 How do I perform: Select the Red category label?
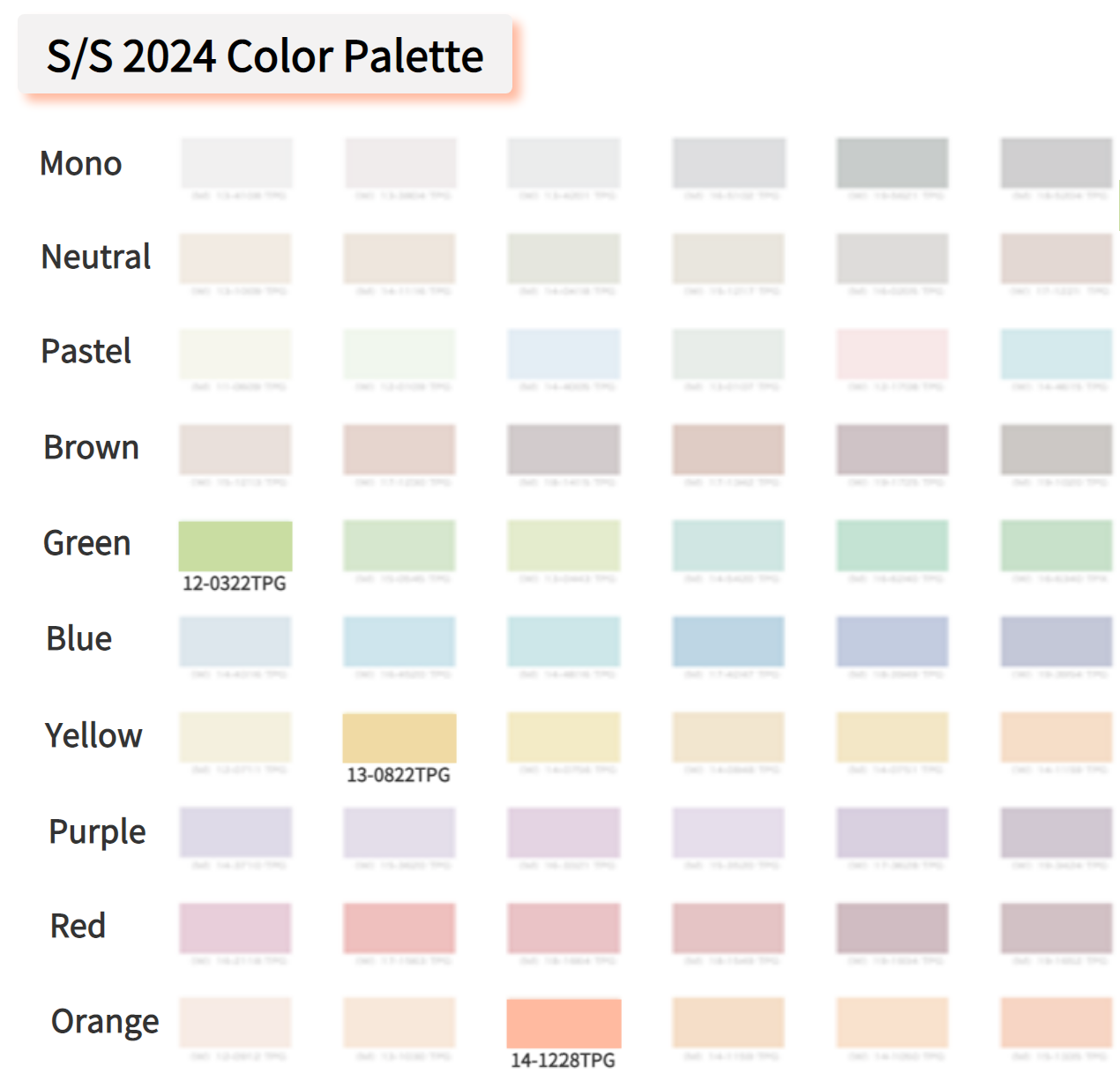point(78,927)
